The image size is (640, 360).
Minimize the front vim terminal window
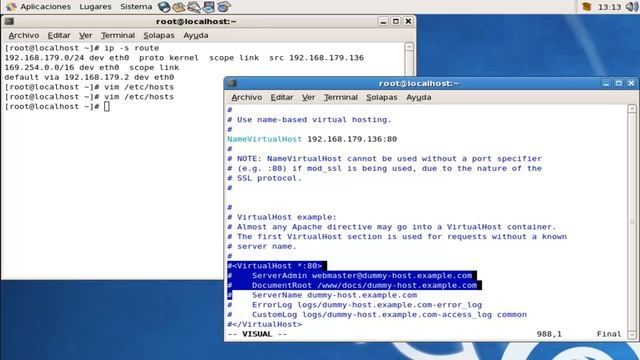point(606,83)
